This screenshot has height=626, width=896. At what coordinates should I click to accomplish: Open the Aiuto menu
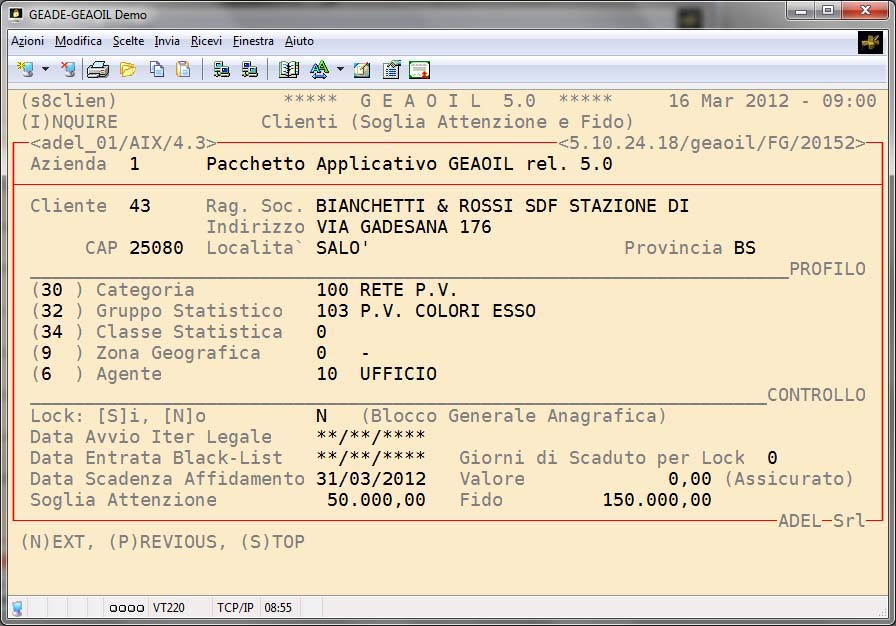(299, 41)
